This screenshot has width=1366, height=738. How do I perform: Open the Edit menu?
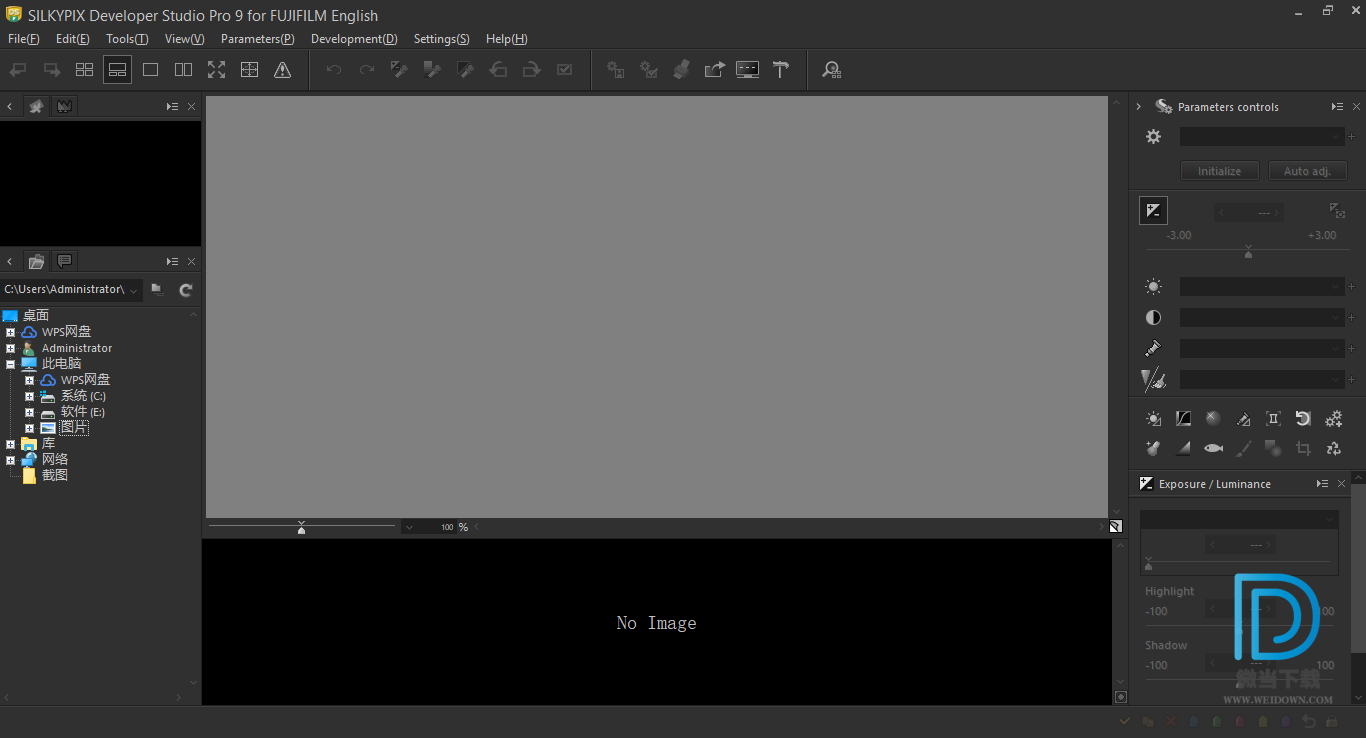click(72, 39)
